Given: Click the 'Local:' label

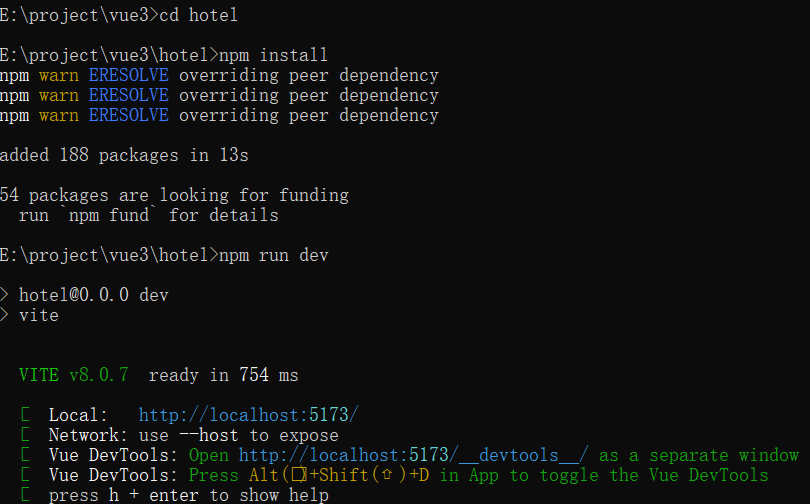Looking at the screenshot, I should coord(78,415).
